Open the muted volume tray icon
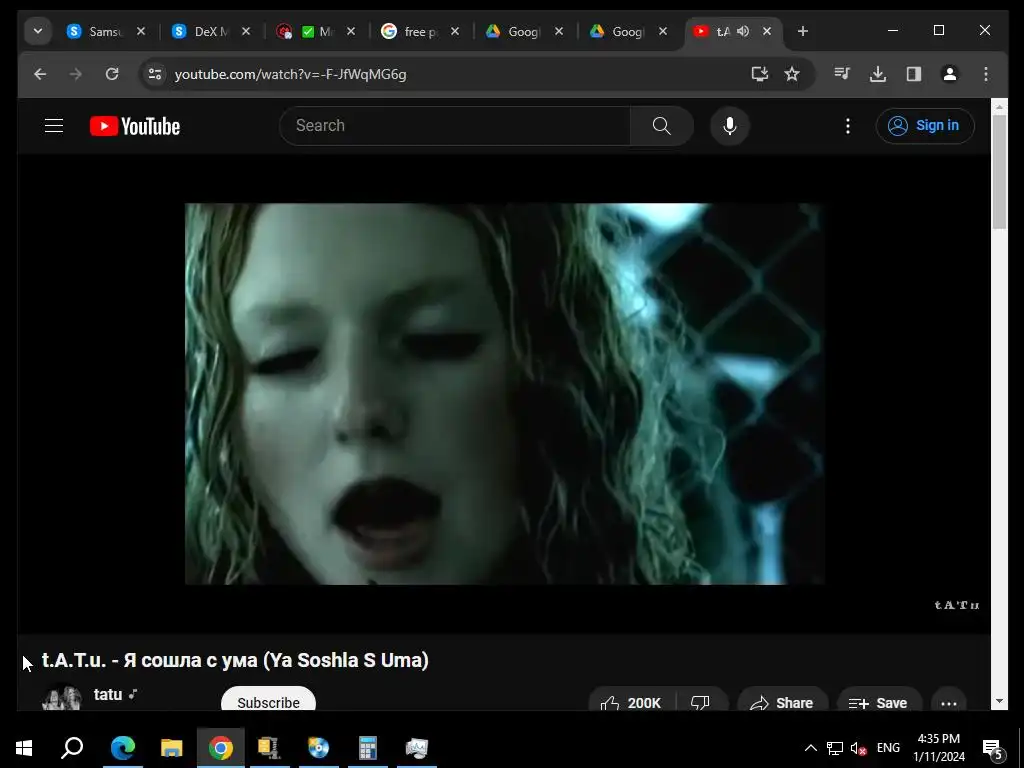 tap(858, 748)
